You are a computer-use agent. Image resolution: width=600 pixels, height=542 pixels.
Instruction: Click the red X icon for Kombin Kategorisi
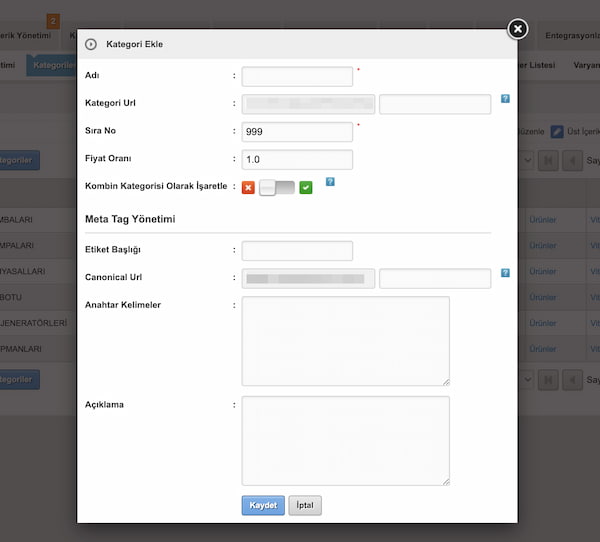coord(248,187)
